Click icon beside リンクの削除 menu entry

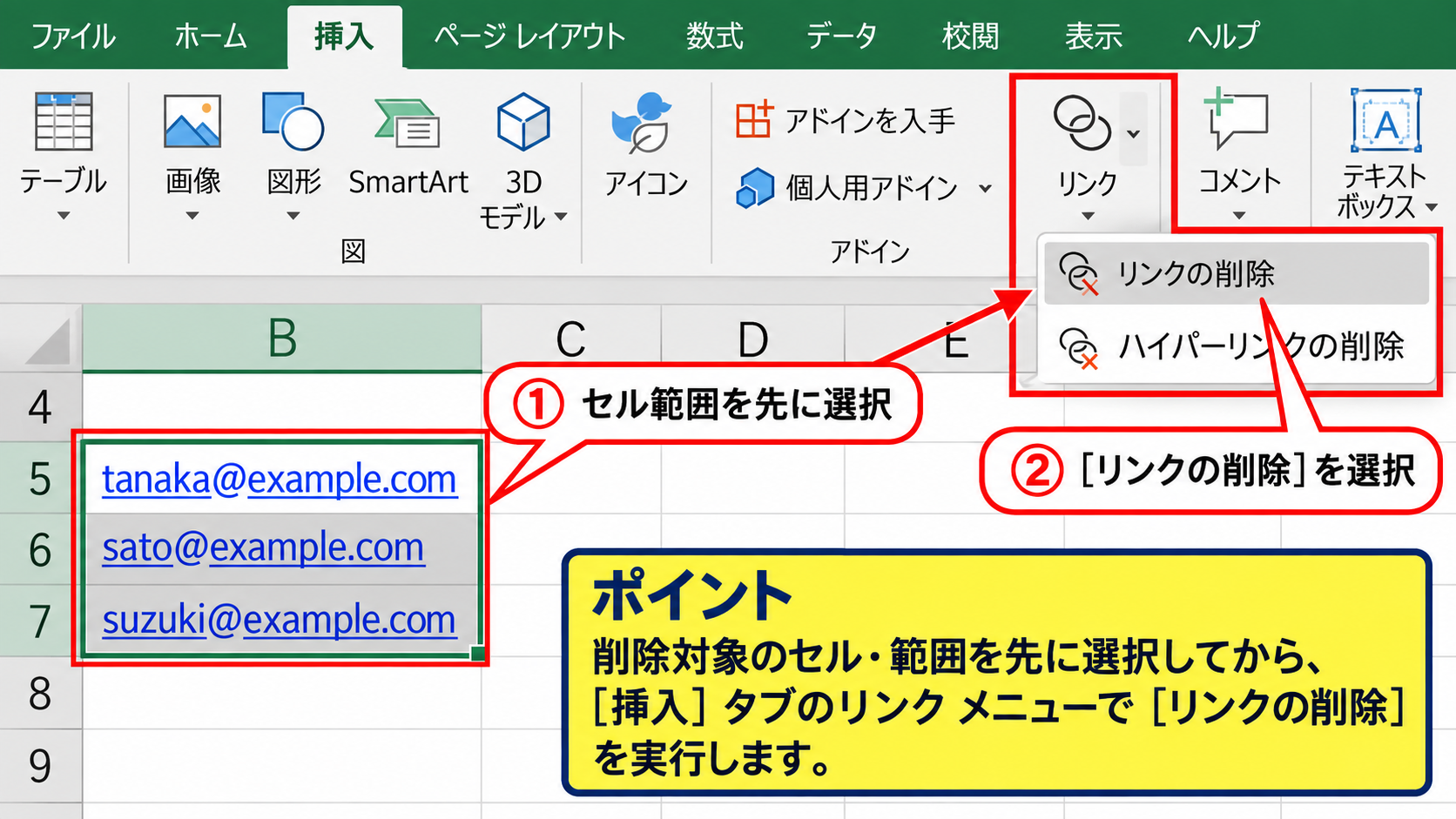(1078, 273)
